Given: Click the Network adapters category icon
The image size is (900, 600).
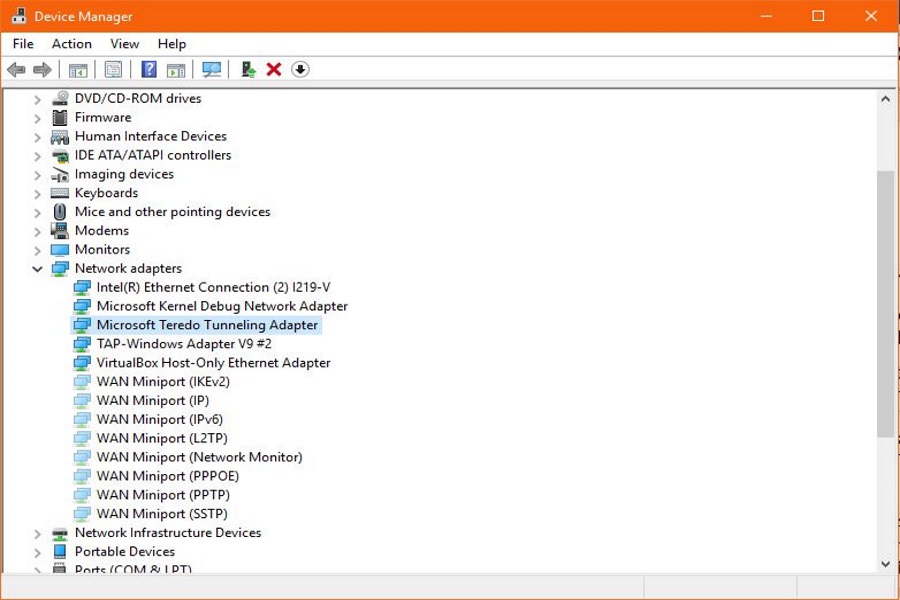Looking at the screenshot, I should click(60, 269).
